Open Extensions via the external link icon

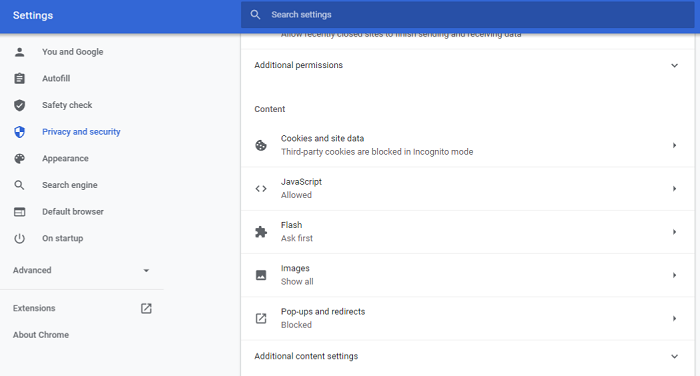pos(146,308)
